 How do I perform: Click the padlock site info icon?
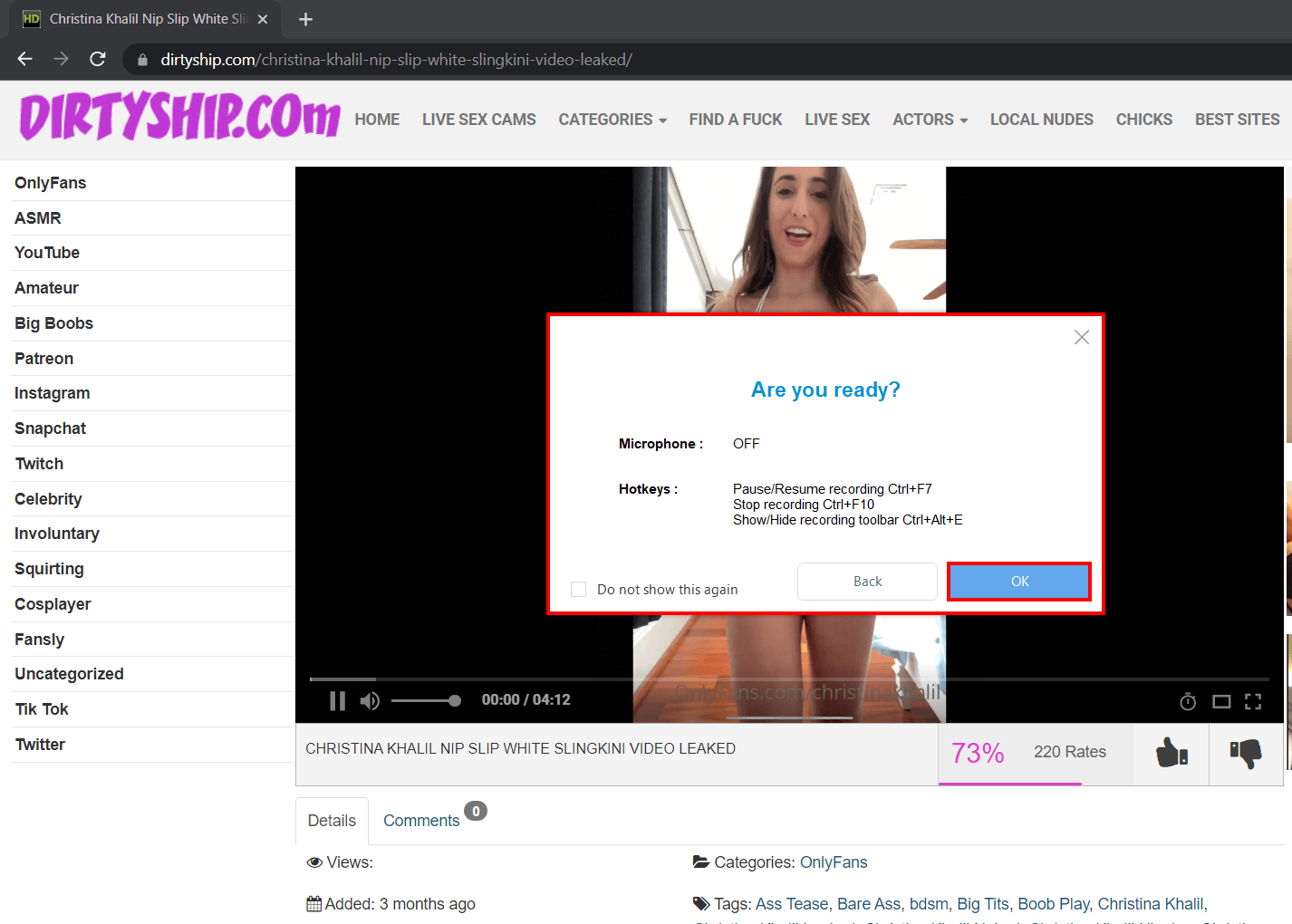142,60
